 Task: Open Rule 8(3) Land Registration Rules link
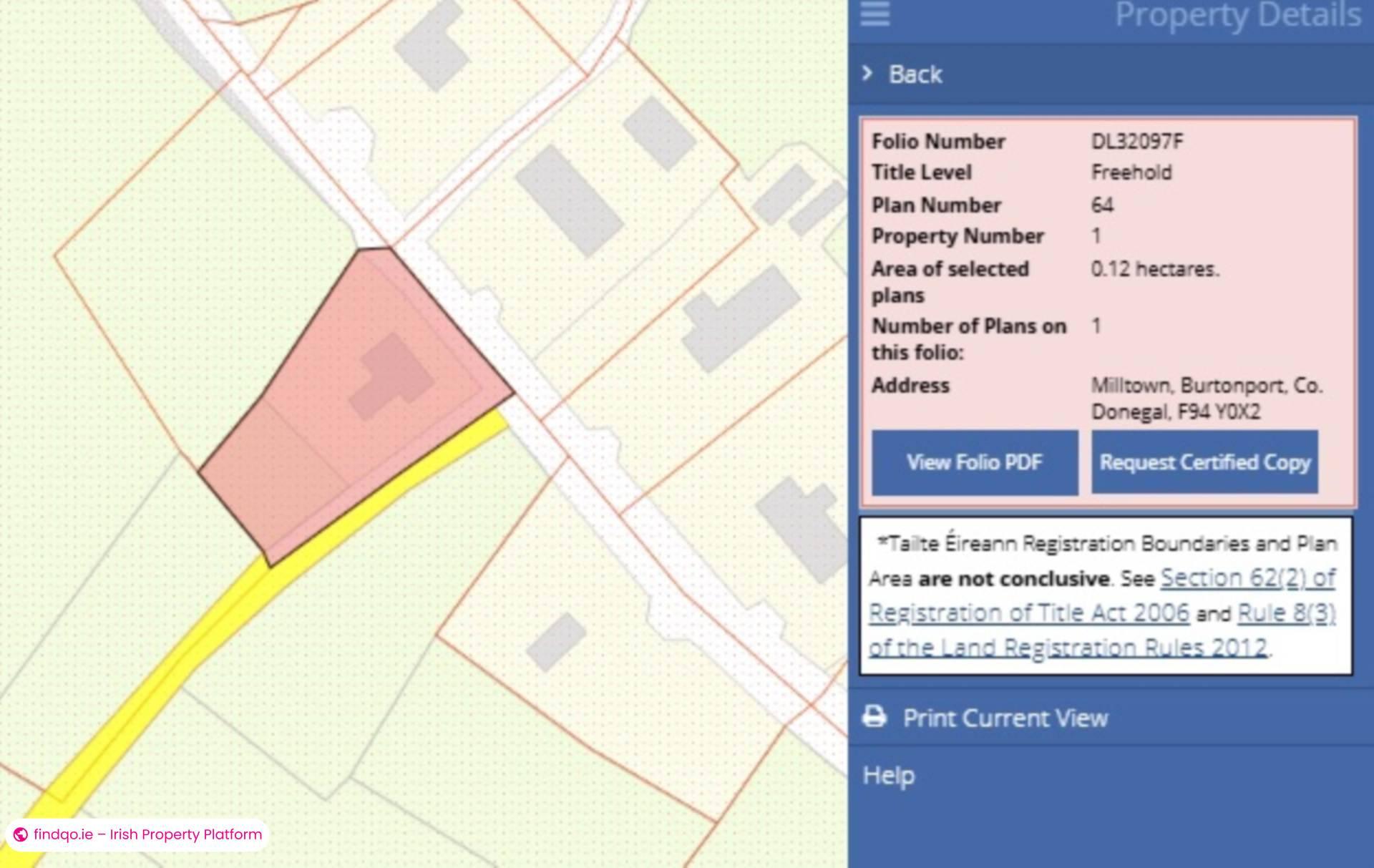tap(1286, 613)
